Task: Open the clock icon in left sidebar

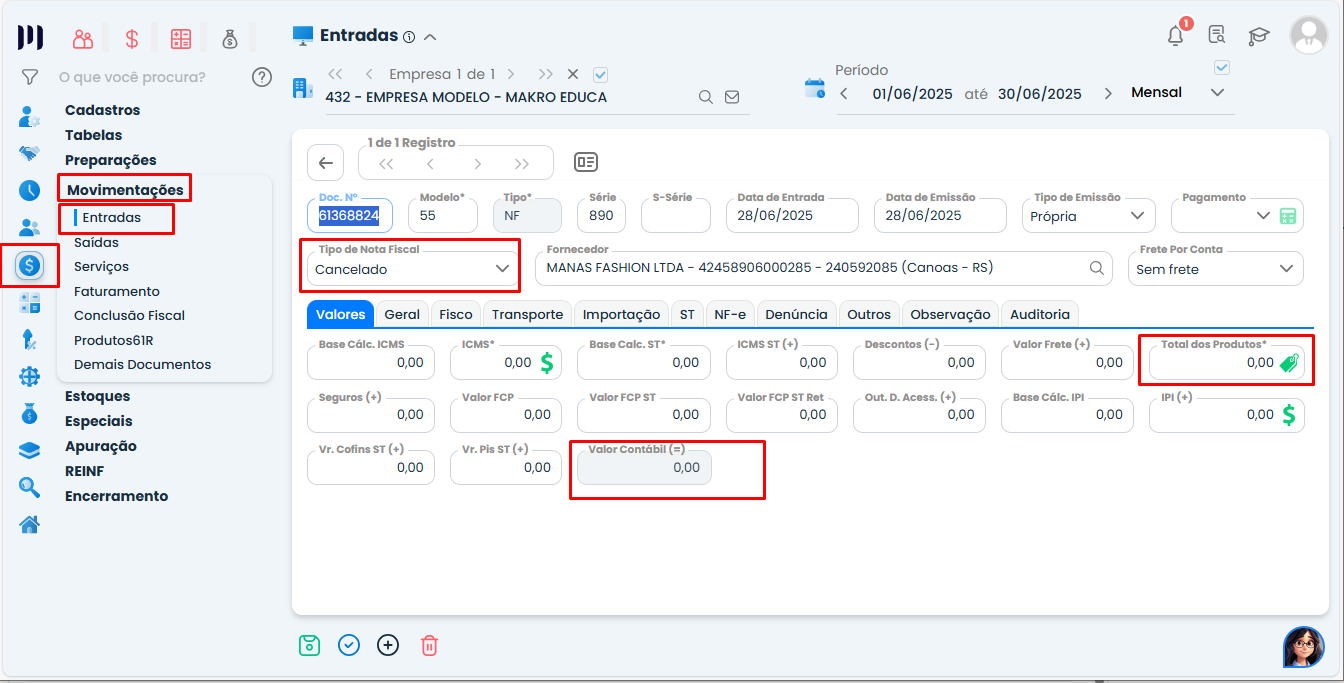Action: tap(29, 190)
